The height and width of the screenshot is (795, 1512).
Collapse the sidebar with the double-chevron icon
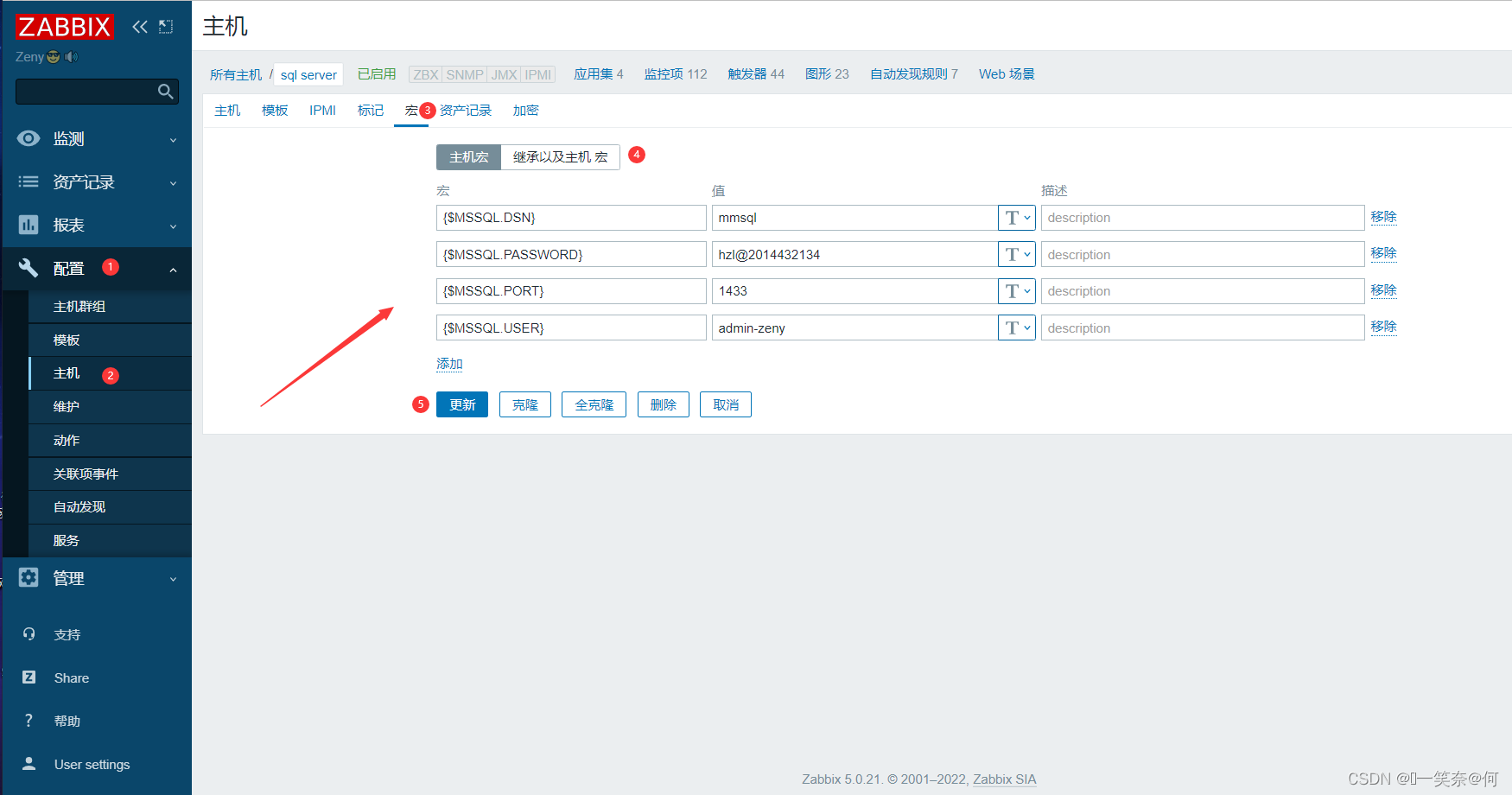(140, 27)
